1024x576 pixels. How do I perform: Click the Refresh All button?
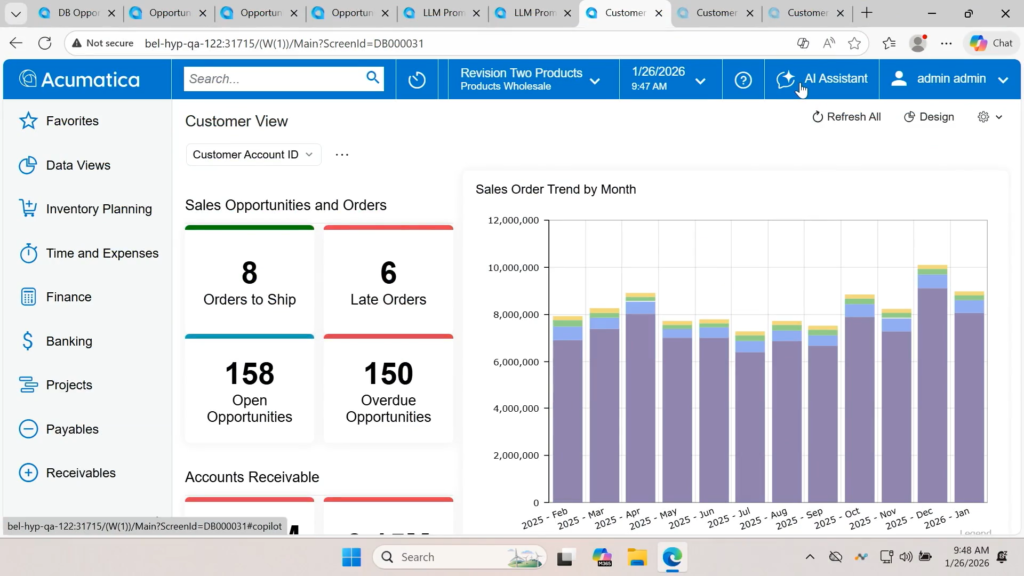(x=846, y=117)
